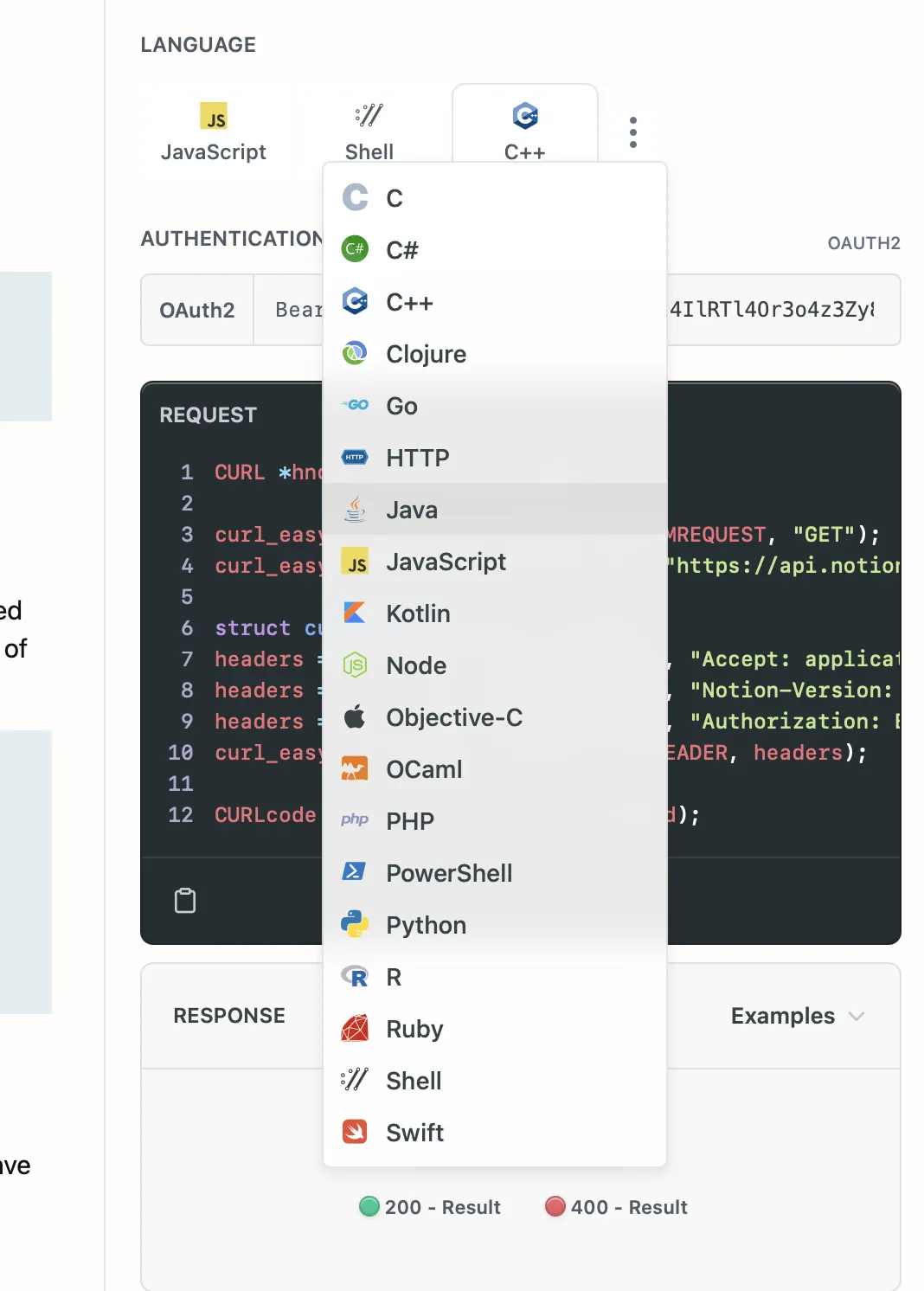924x1291 pixels.
Task: Click the Kotlin logo icon
Action: pyautogui.click(x=355, y=613)
